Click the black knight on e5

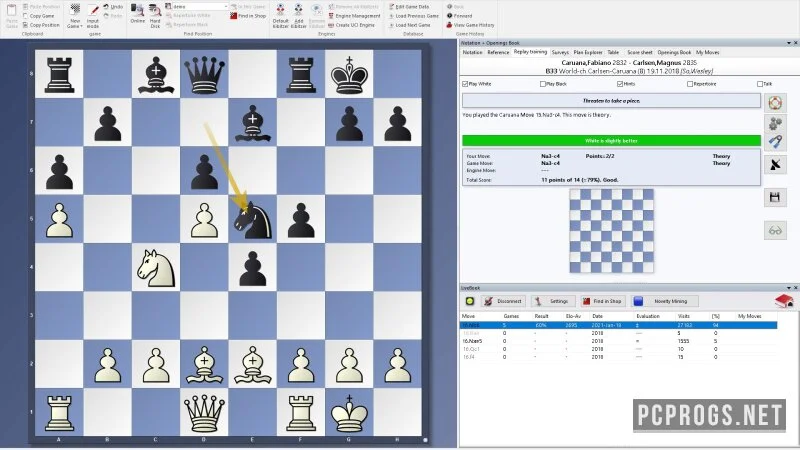pos(252,220)
